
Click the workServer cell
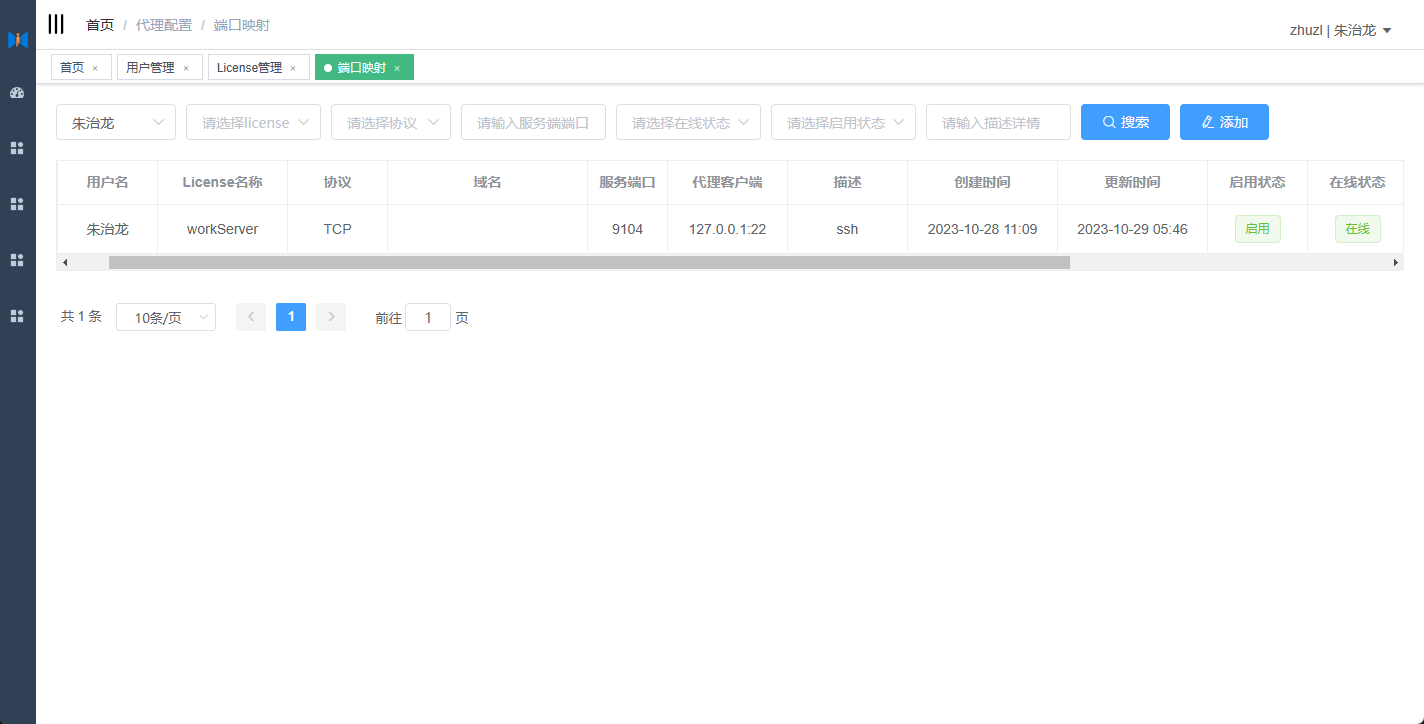pyautogui.click(x=222, y=229)
